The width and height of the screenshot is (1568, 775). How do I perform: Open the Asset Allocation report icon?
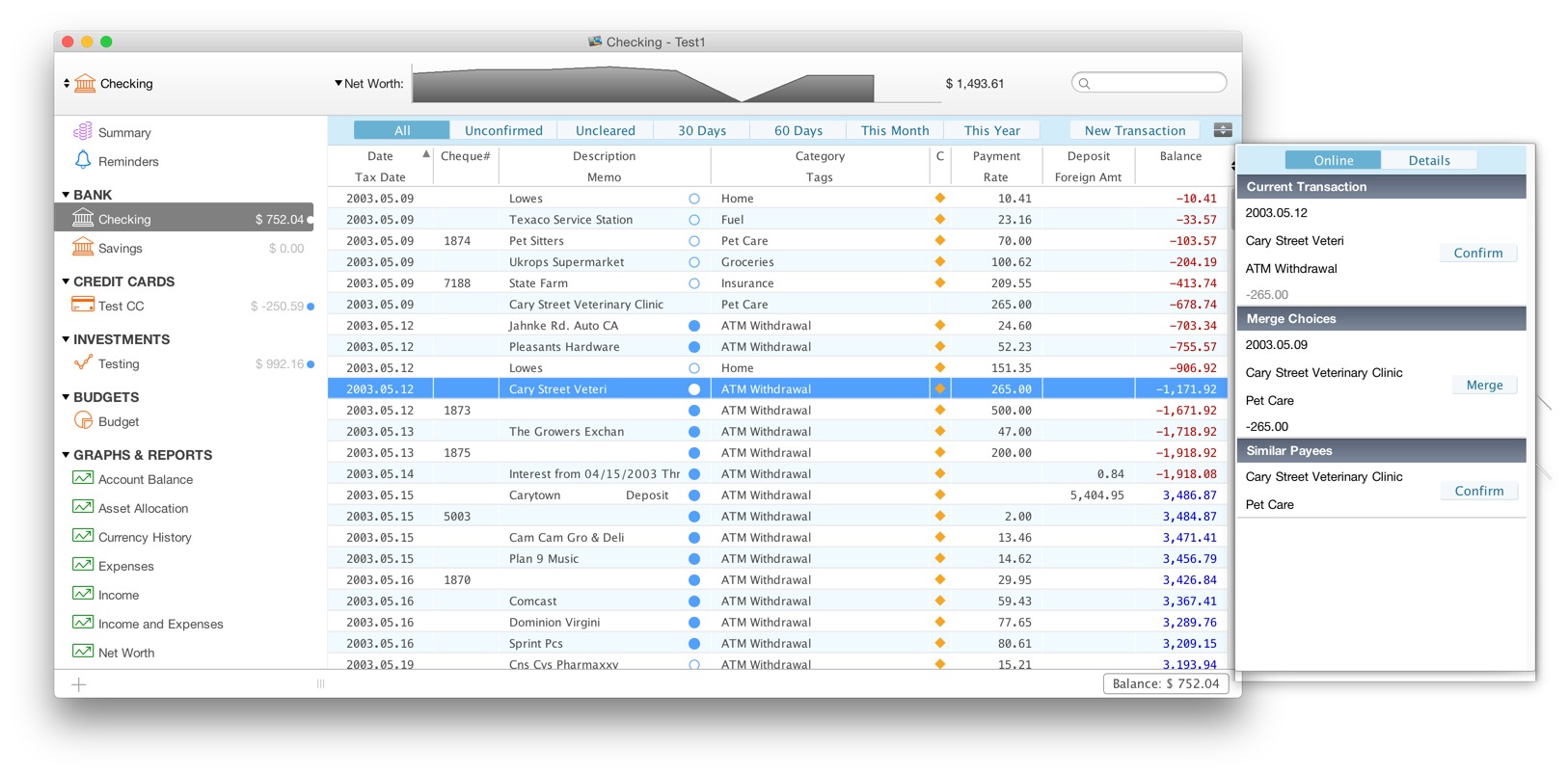click(83, 507)
